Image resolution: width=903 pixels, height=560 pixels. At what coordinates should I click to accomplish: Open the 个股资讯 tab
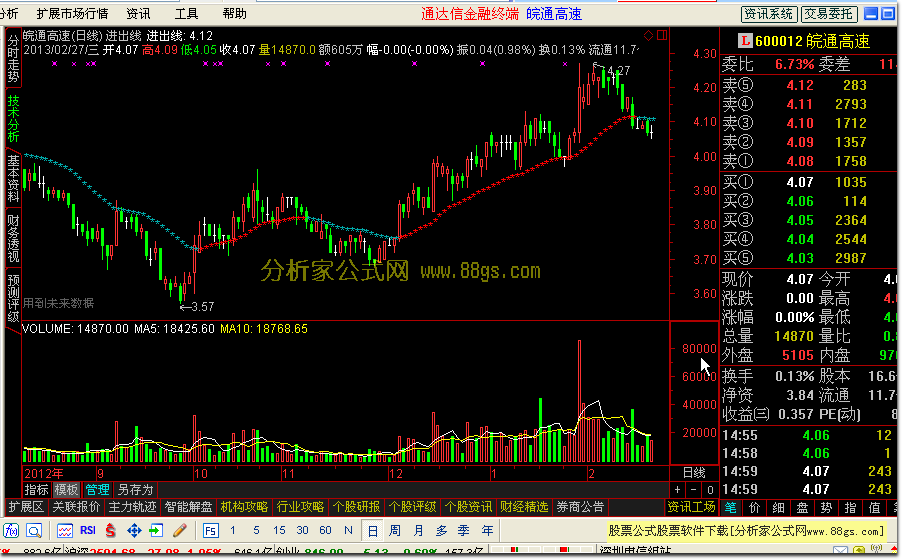[x=468, y=507]
